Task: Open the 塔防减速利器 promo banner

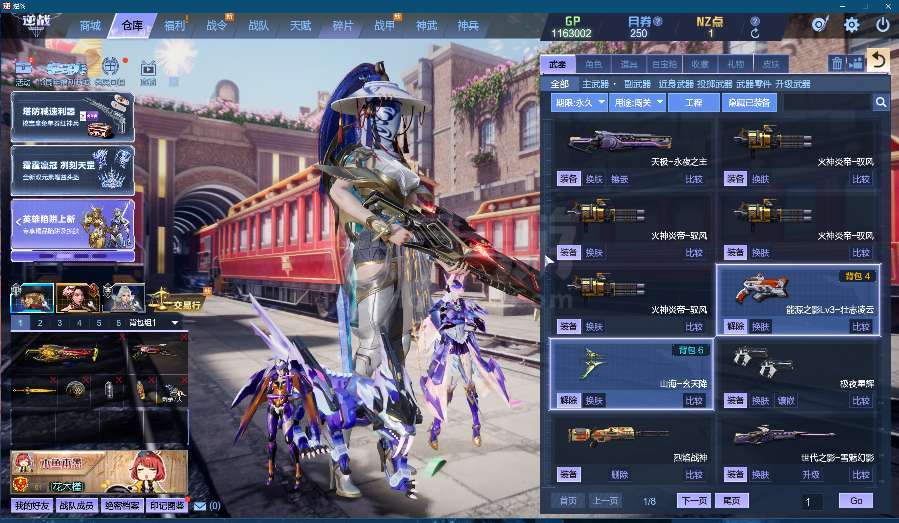Action: click(x=73, y=118)
